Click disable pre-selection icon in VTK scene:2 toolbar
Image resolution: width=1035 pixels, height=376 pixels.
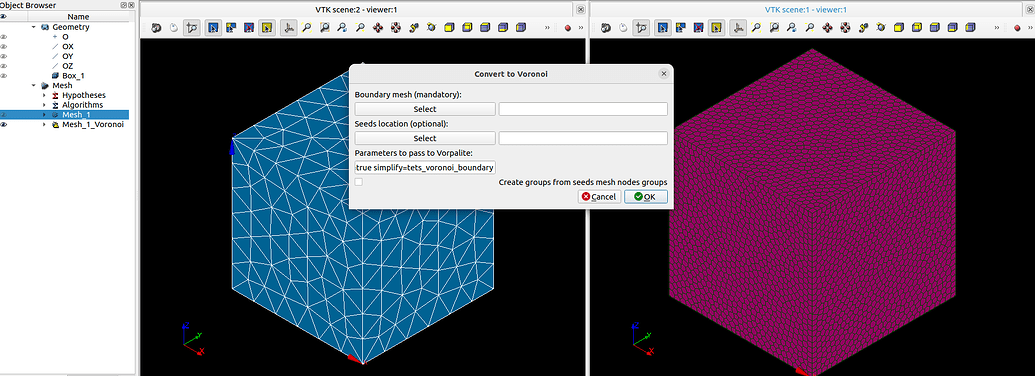click(249, 28)
